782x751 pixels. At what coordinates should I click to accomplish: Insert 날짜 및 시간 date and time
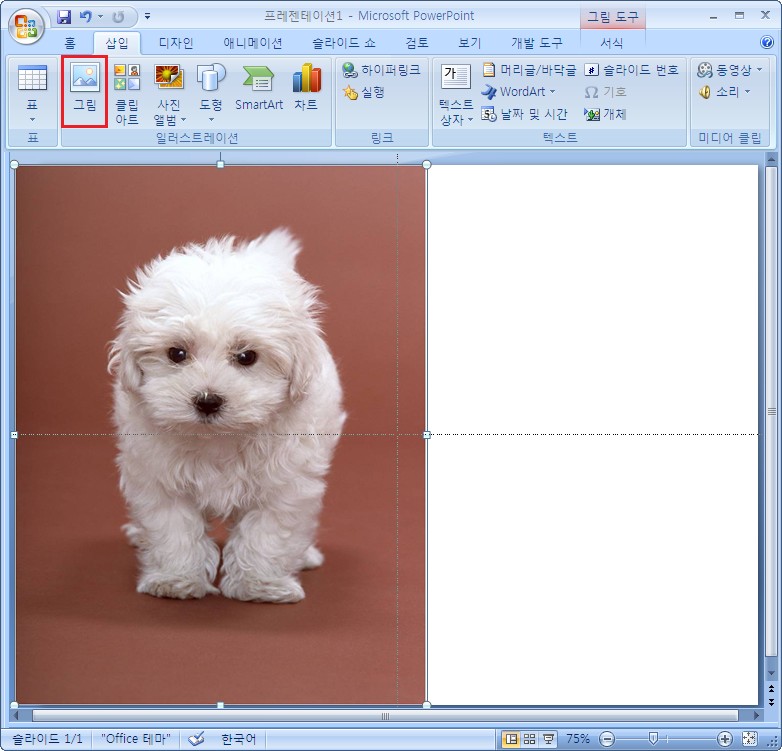coord(524,114)
